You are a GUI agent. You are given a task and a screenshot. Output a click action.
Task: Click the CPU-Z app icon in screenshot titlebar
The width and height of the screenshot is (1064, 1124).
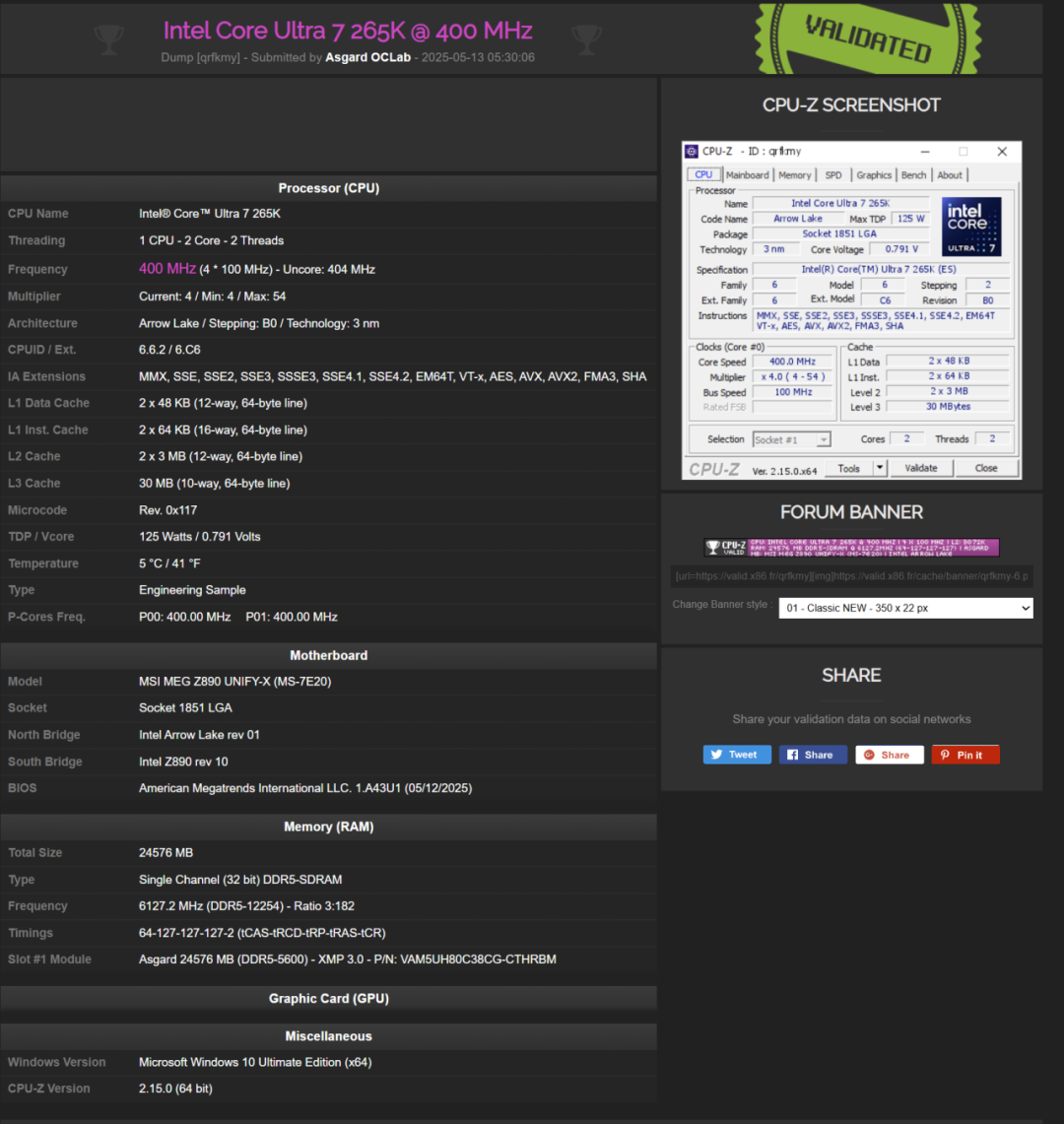pyautogui.click(x=692, y=152)
